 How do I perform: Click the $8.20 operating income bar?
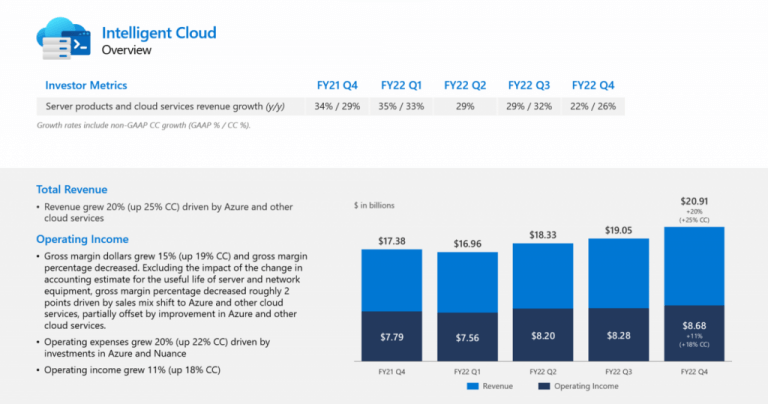(x=543, y=335)
